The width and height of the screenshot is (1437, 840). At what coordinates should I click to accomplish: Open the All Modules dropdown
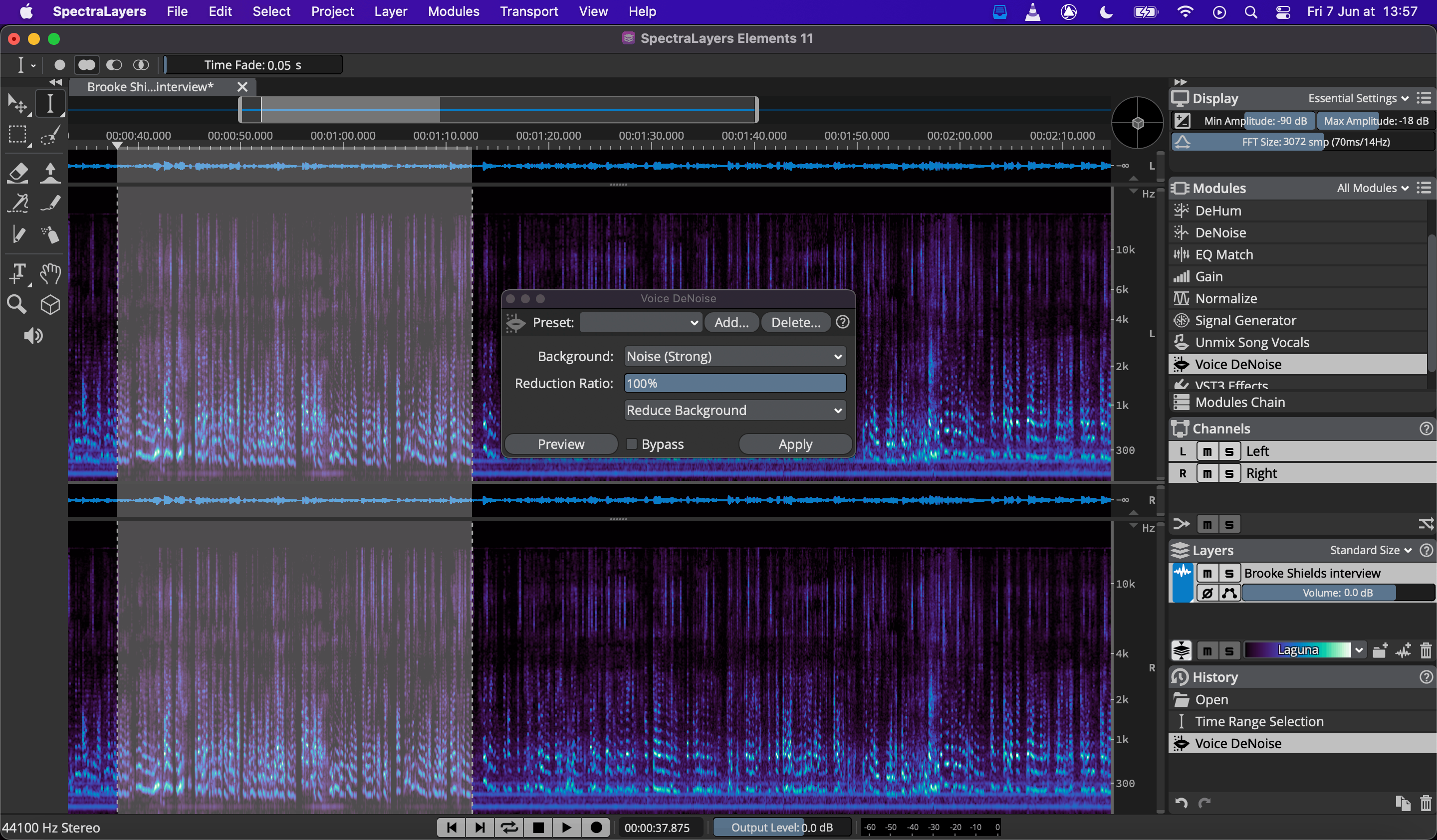pyautogui.click(x=1372, y=188)
